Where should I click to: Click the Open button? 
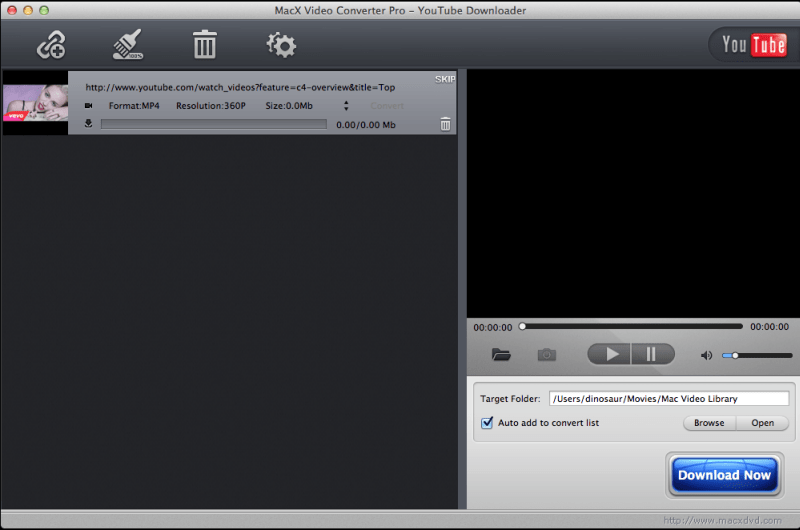[762, 422]
